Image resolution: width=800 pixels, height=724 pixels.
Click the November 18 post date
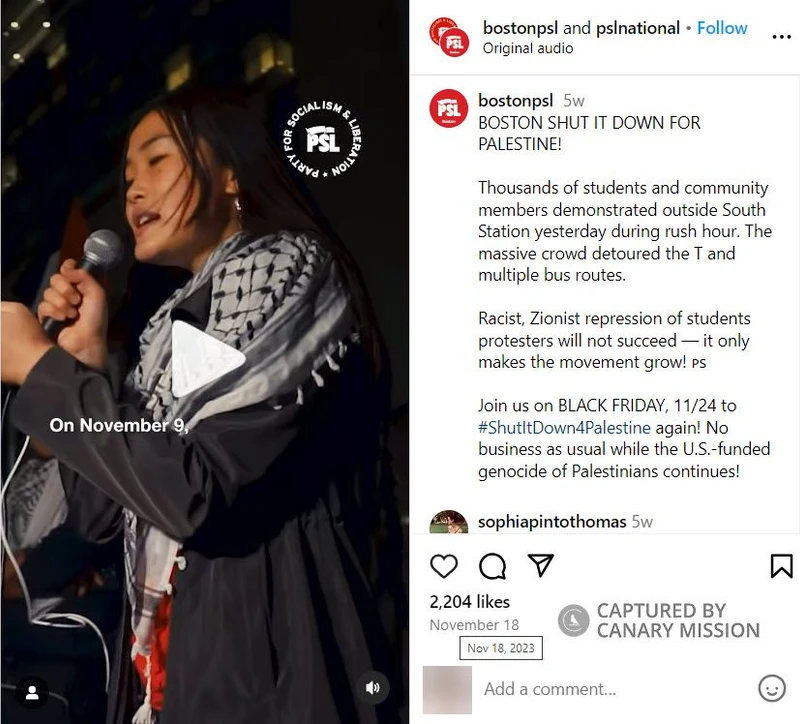click(474, 625)
